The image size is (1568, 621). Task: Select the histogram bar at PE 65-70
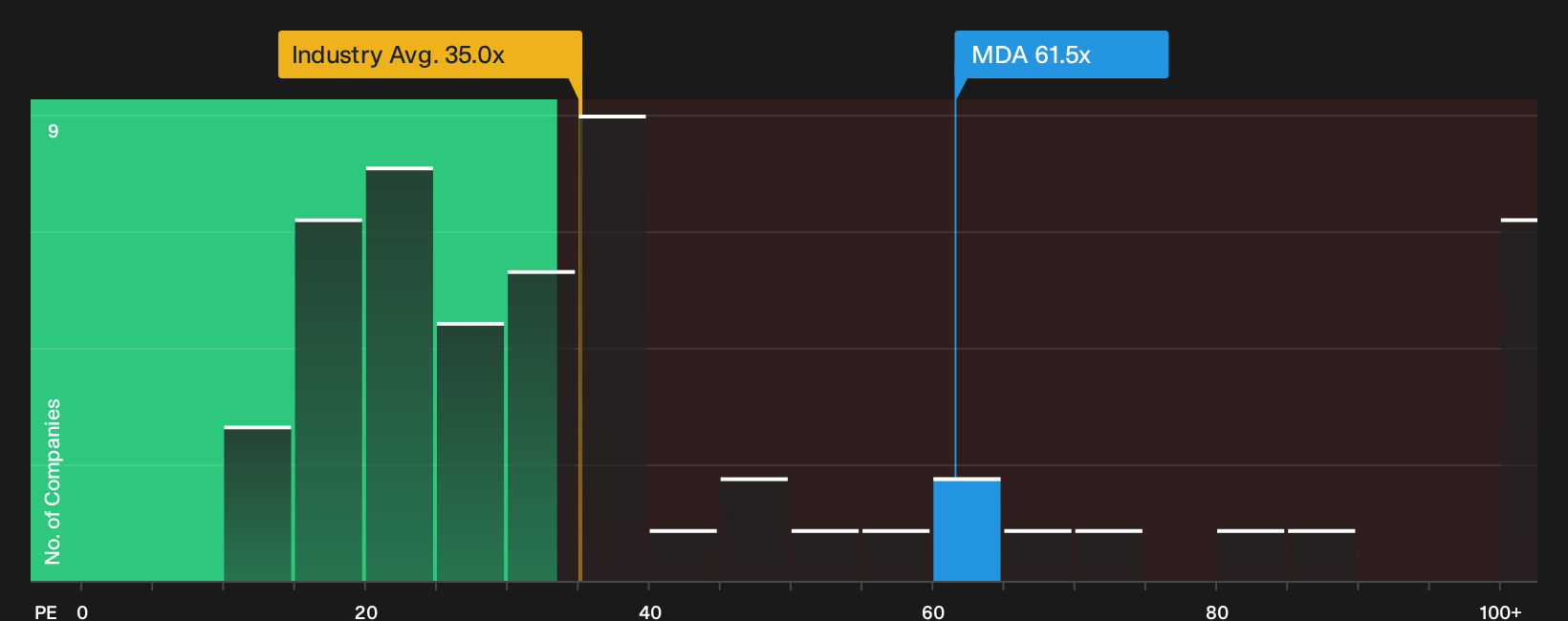[x=1037, y=555]
